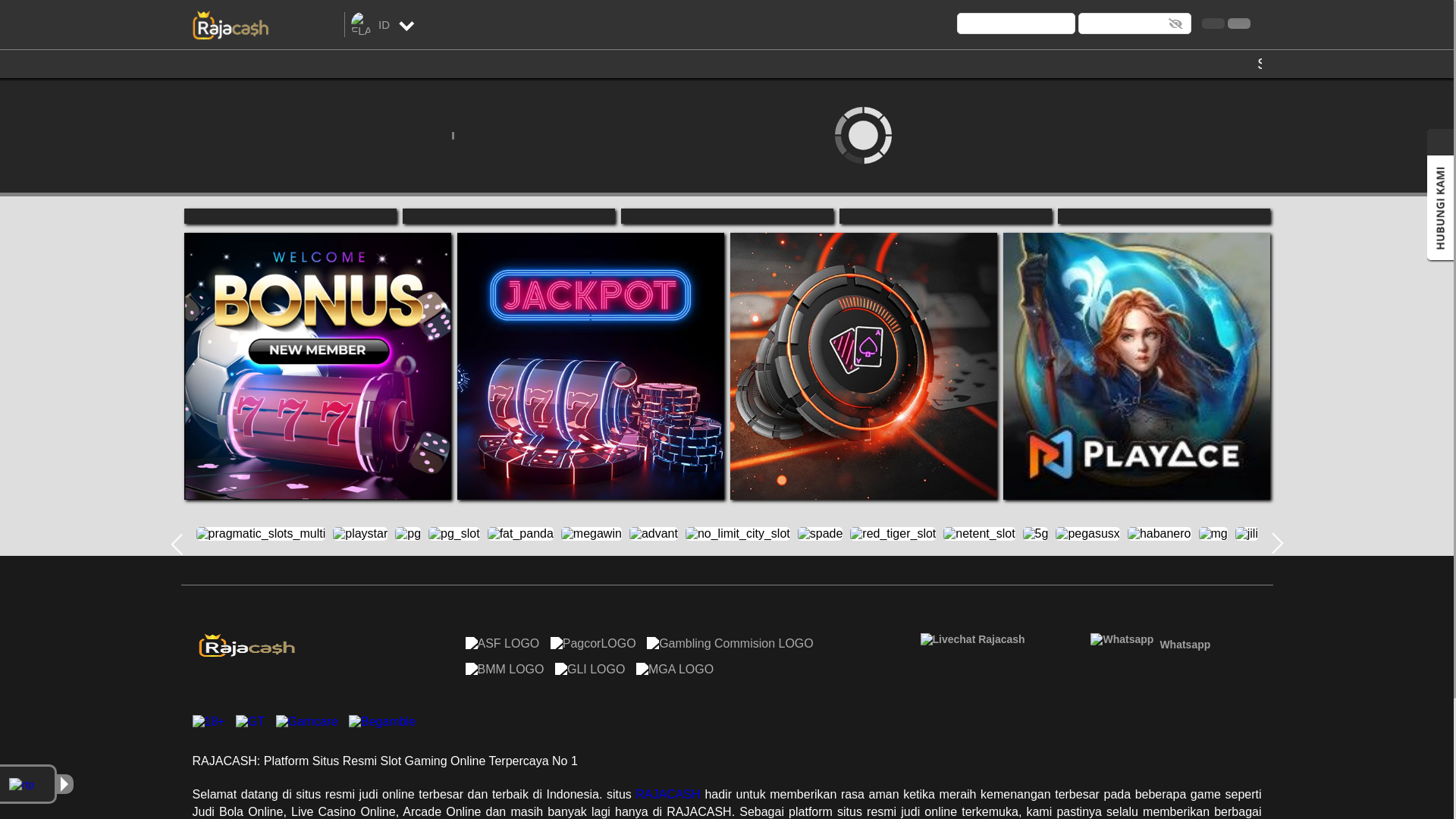Select the pegasusx provider

tap(1087, 534)
